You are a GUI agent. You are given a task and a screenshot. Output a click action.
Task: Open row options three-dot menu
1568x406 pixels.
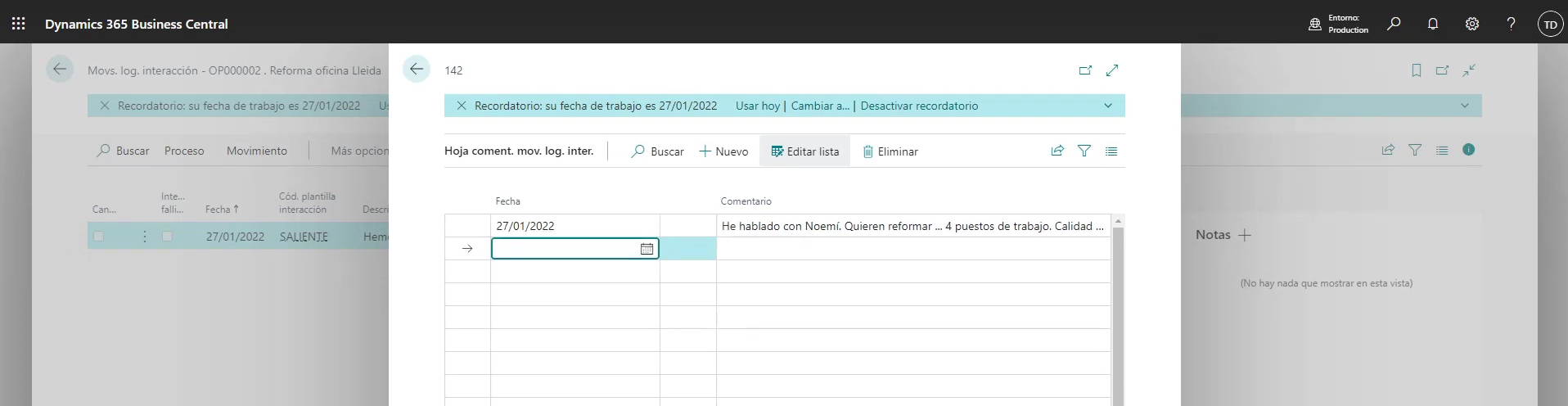pos(145,237)
